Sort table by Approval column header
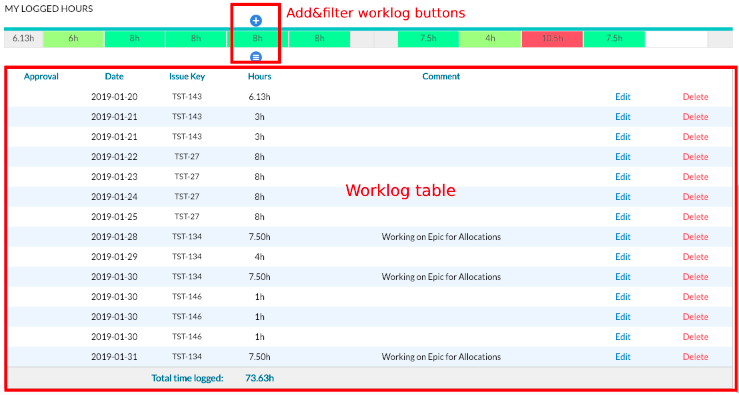Image resolution: width=739 pixels, height=395 pixels. pyautogui.click(x=41, y=76)
